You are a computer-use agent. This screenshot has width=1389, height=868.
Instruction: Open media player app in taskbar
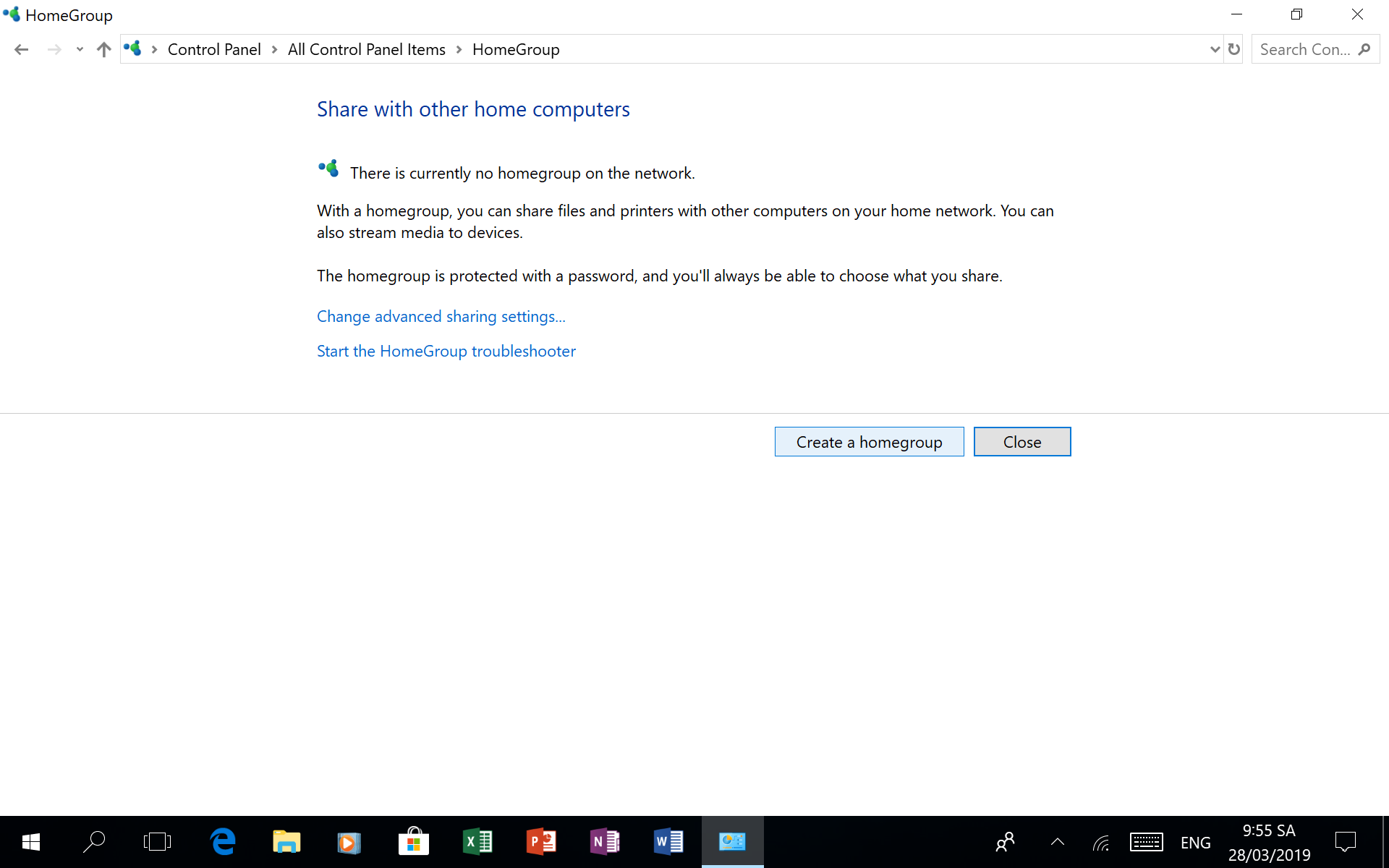point(349,842)
